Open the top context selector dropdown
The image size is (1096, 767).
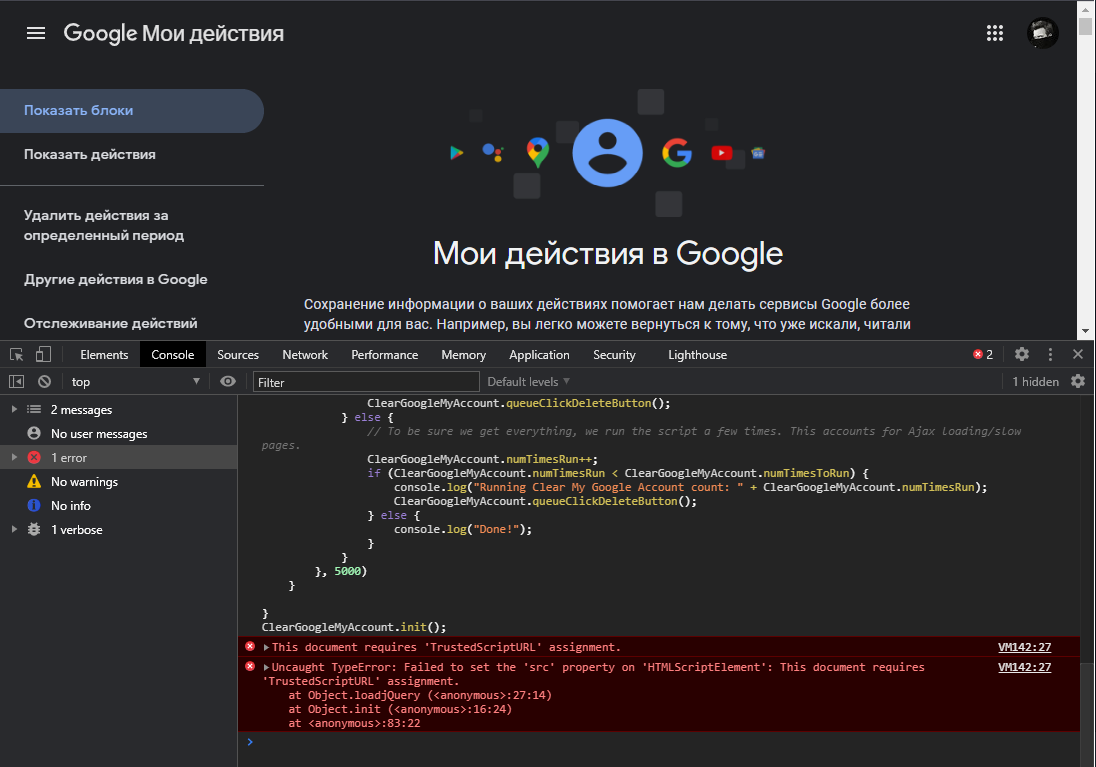point(136,381)
